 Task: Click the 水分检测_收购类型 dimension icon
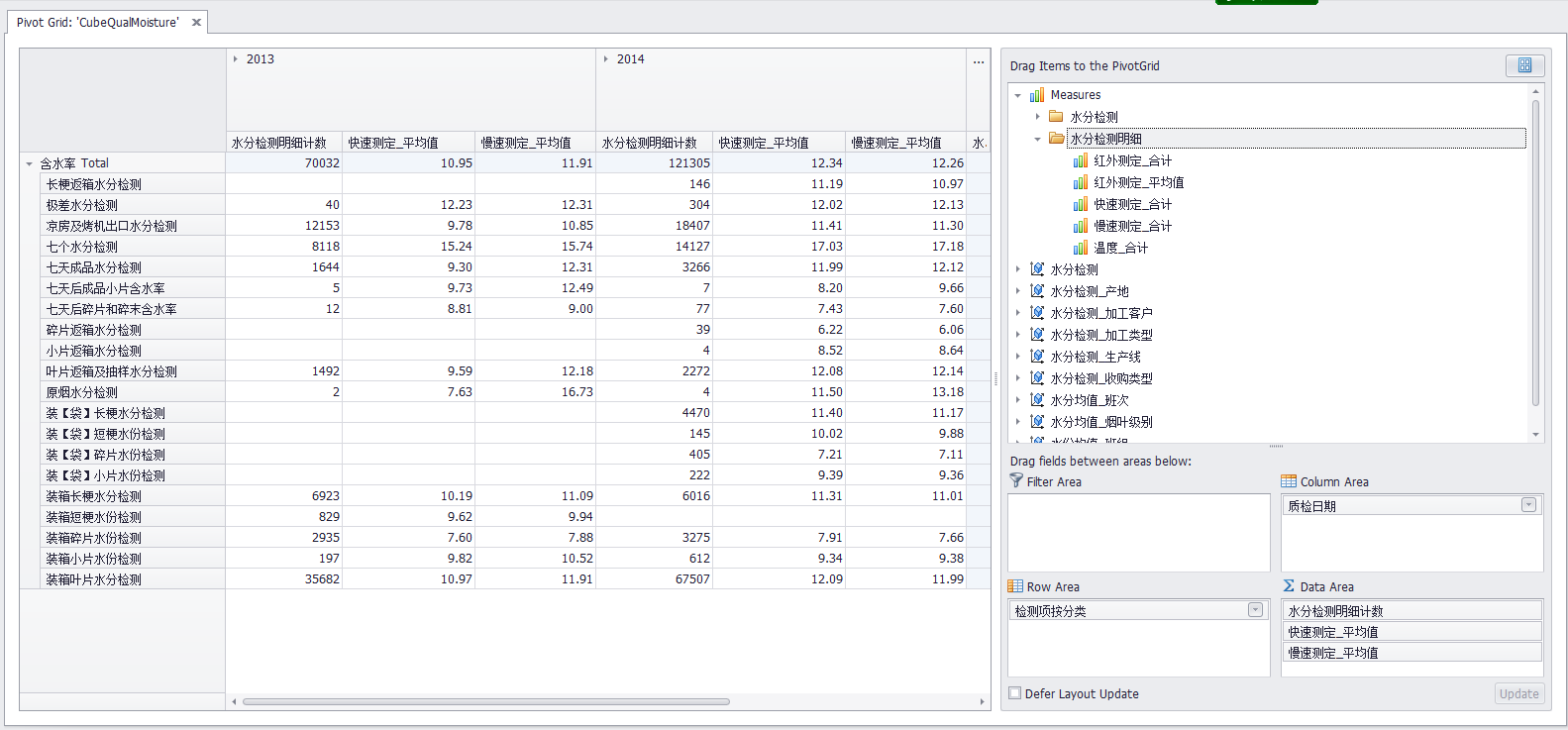pos(1037,378)
